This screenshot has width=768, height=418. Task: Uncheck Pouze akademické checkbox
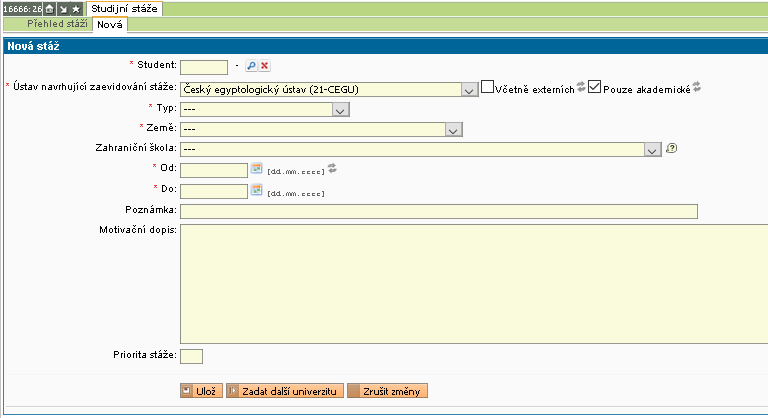pos(595,87)
